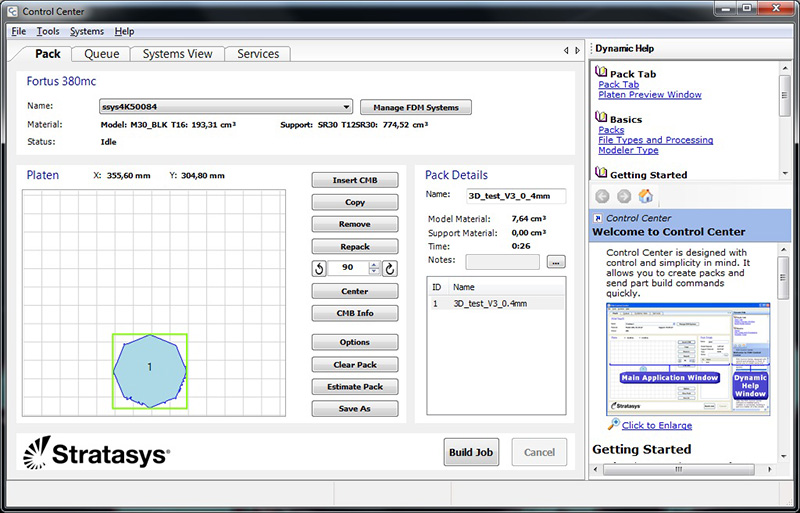Image resolution: width=800 pixels, height=513 pixels.
Task: Open the Help menu
Action: click(124, 31)
